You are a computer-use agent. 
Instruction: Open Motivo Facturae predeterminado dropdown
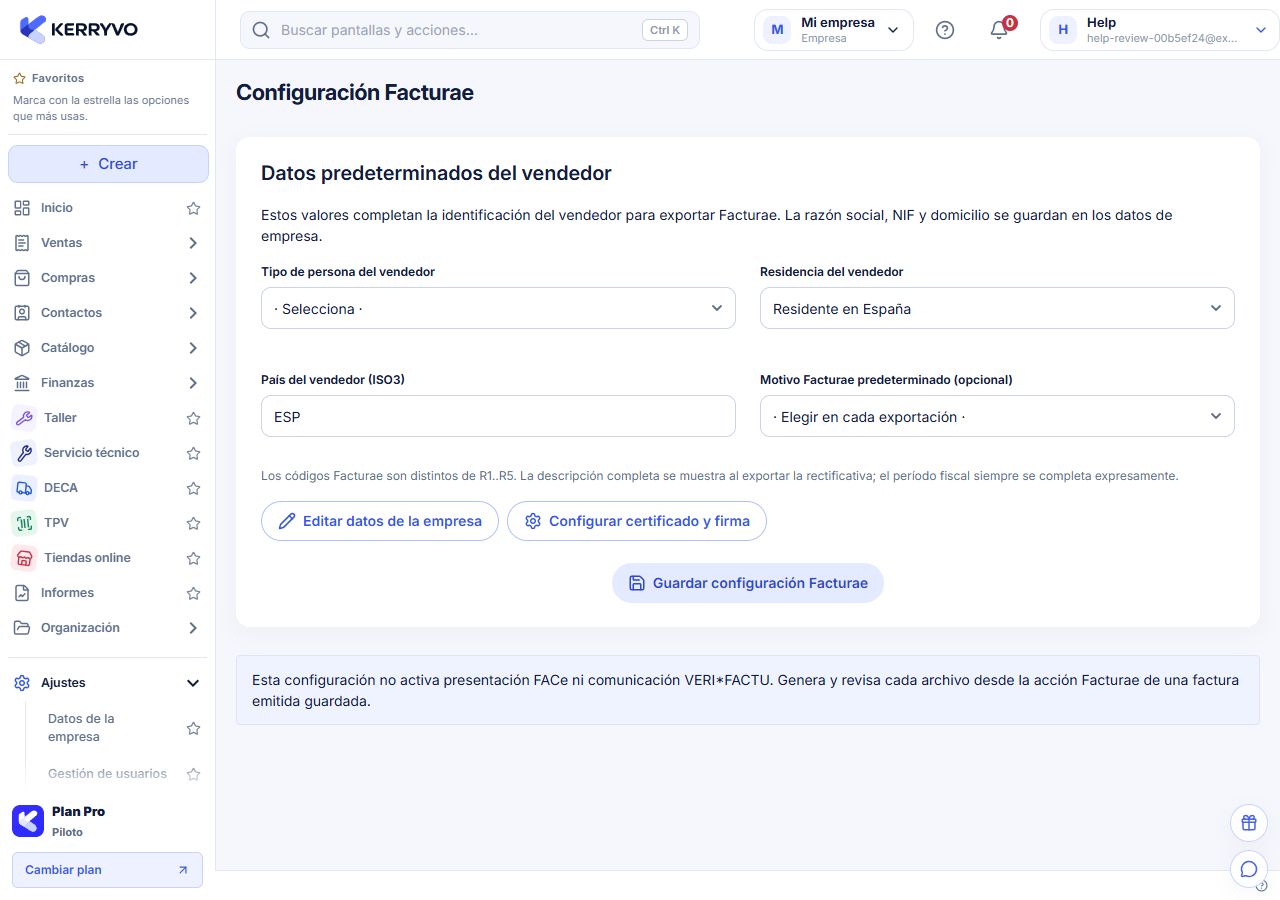pos(997,416)
